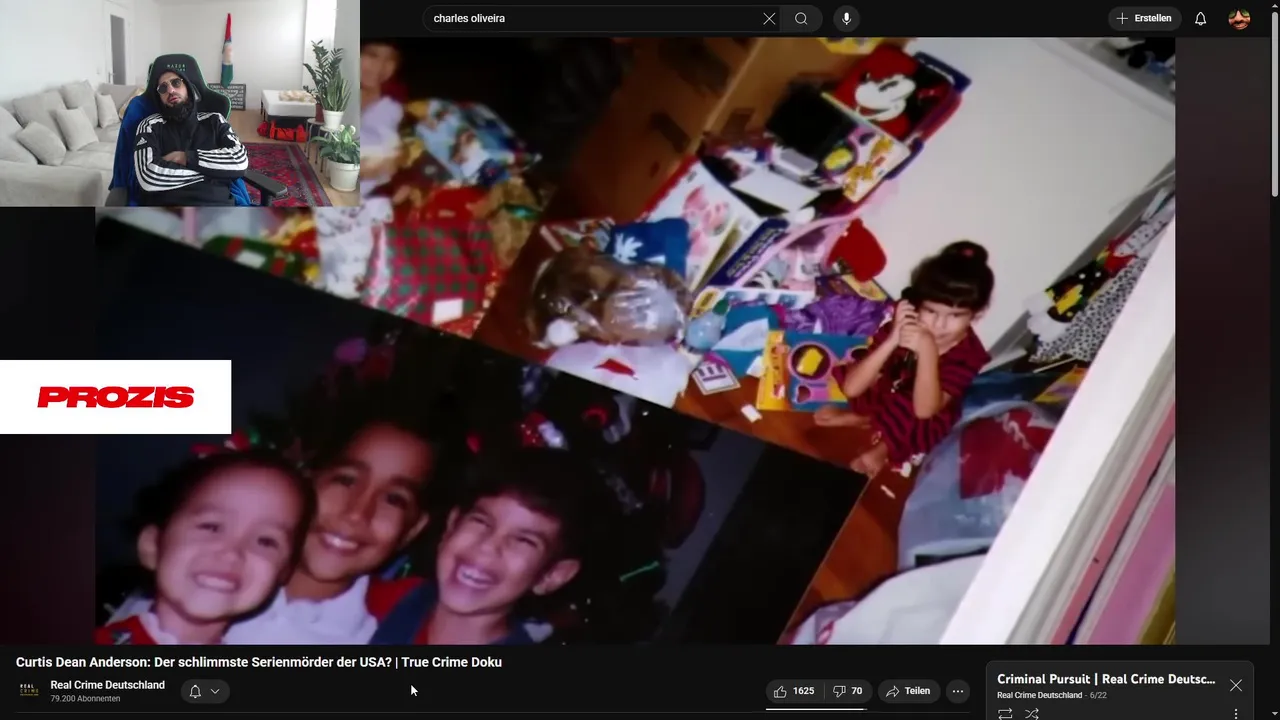Click the Prozis sponsor logo overlay
The width and height of the screenshot is (1280, 720).
click(x=115, y=397)
